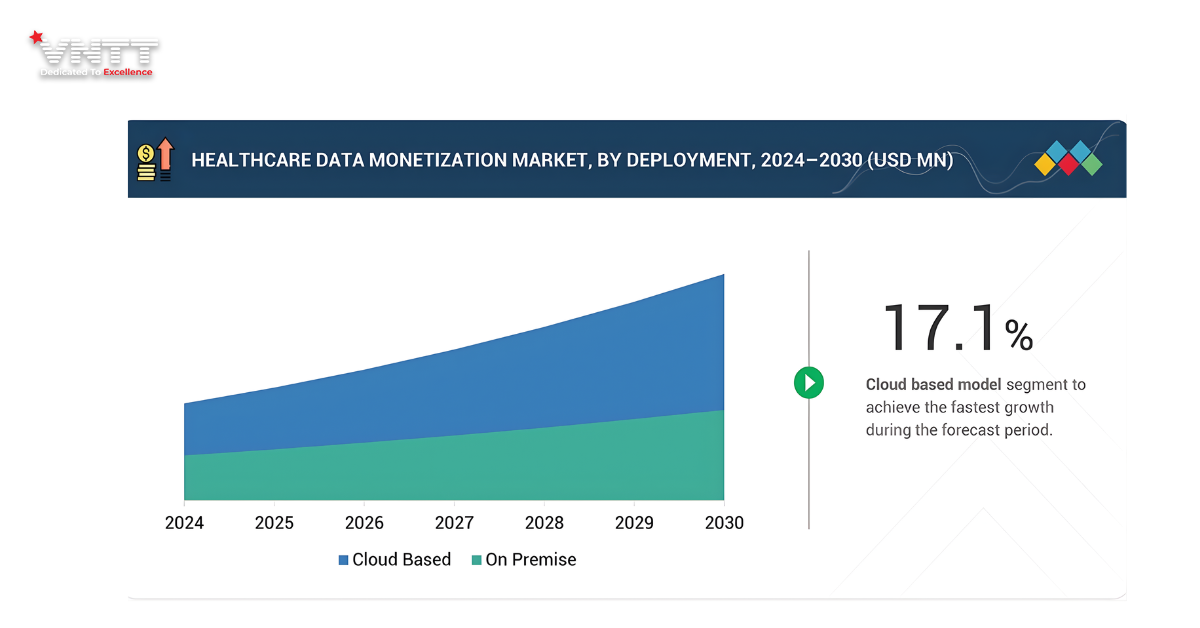
Task: Click the 2027 axis label
Action: (x=454, y=523)
